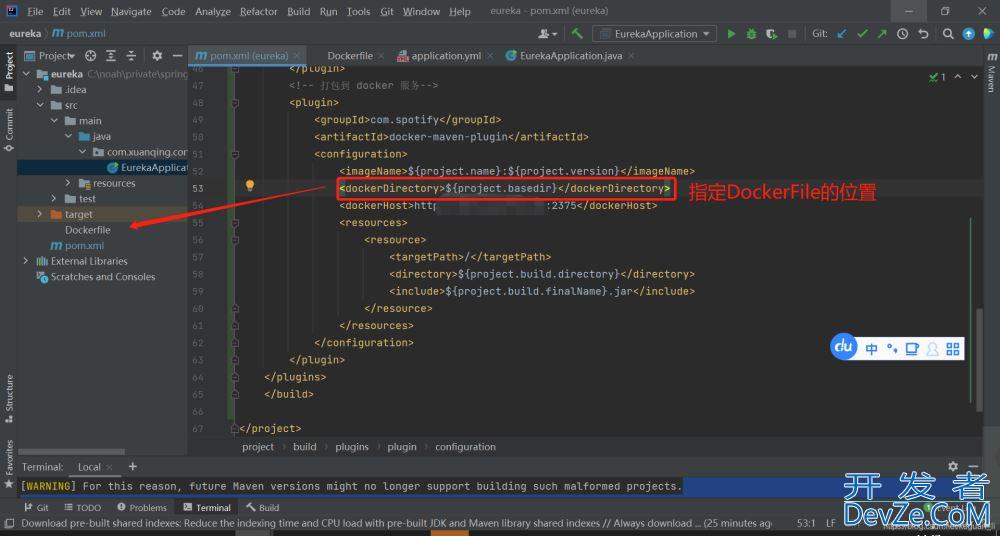Add a new terminal session with plus
1000x536 pixels.
click(133, 466)
